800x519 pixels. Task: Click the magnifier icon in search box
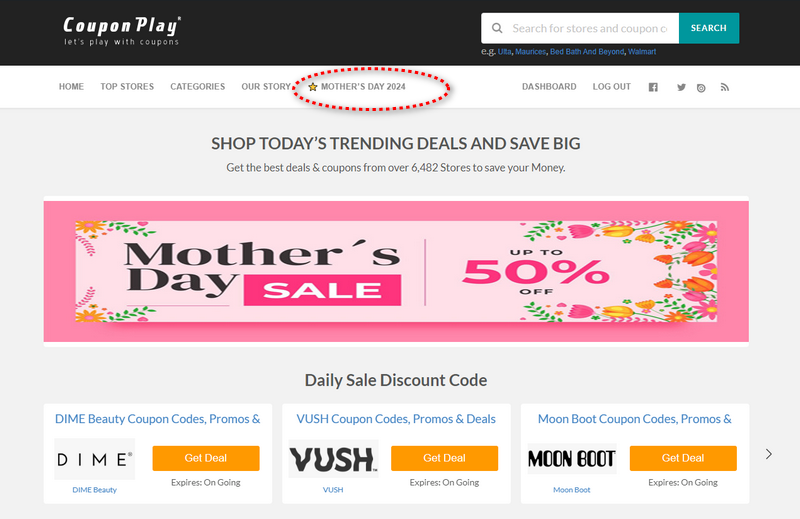click(497, 28)
